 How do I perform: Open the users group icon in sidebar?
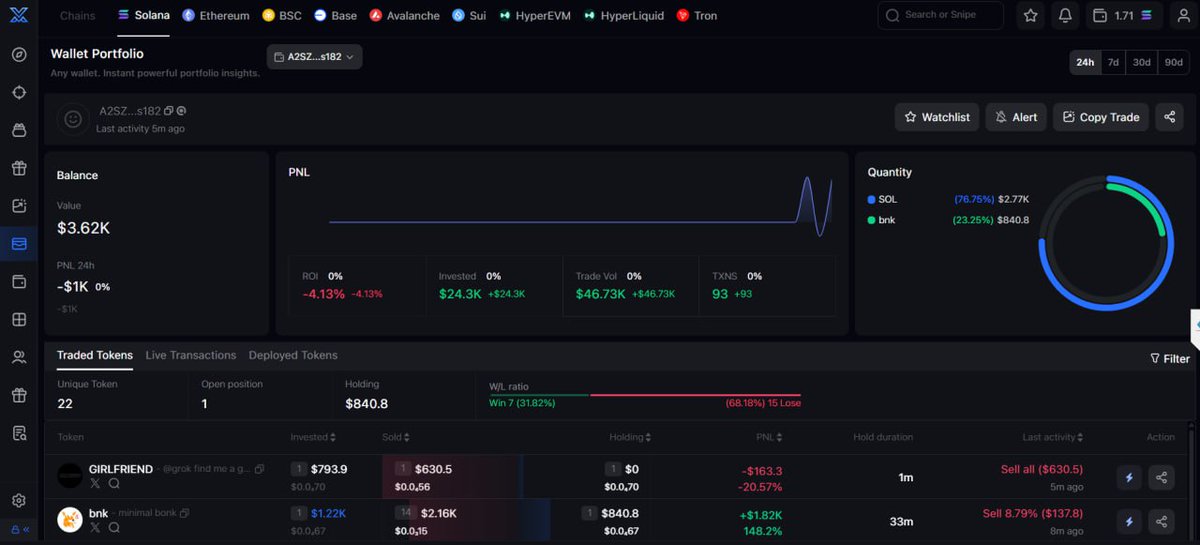click(19, 357)
